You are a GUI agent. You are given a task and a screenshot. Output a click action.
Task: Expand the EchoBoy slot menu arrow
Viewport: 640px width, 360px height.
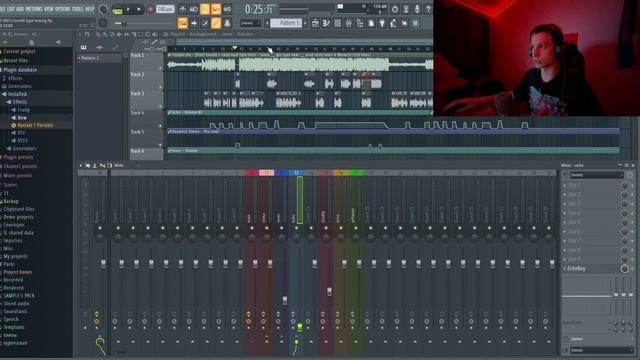tap(565, 269)
